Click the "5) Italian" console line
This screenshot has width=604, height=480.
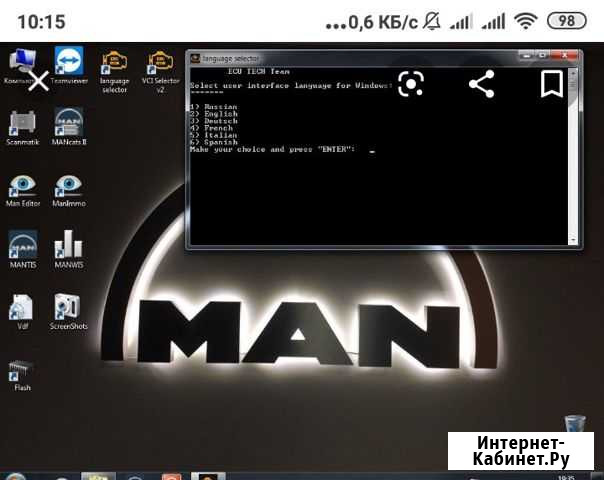(213, 135)
